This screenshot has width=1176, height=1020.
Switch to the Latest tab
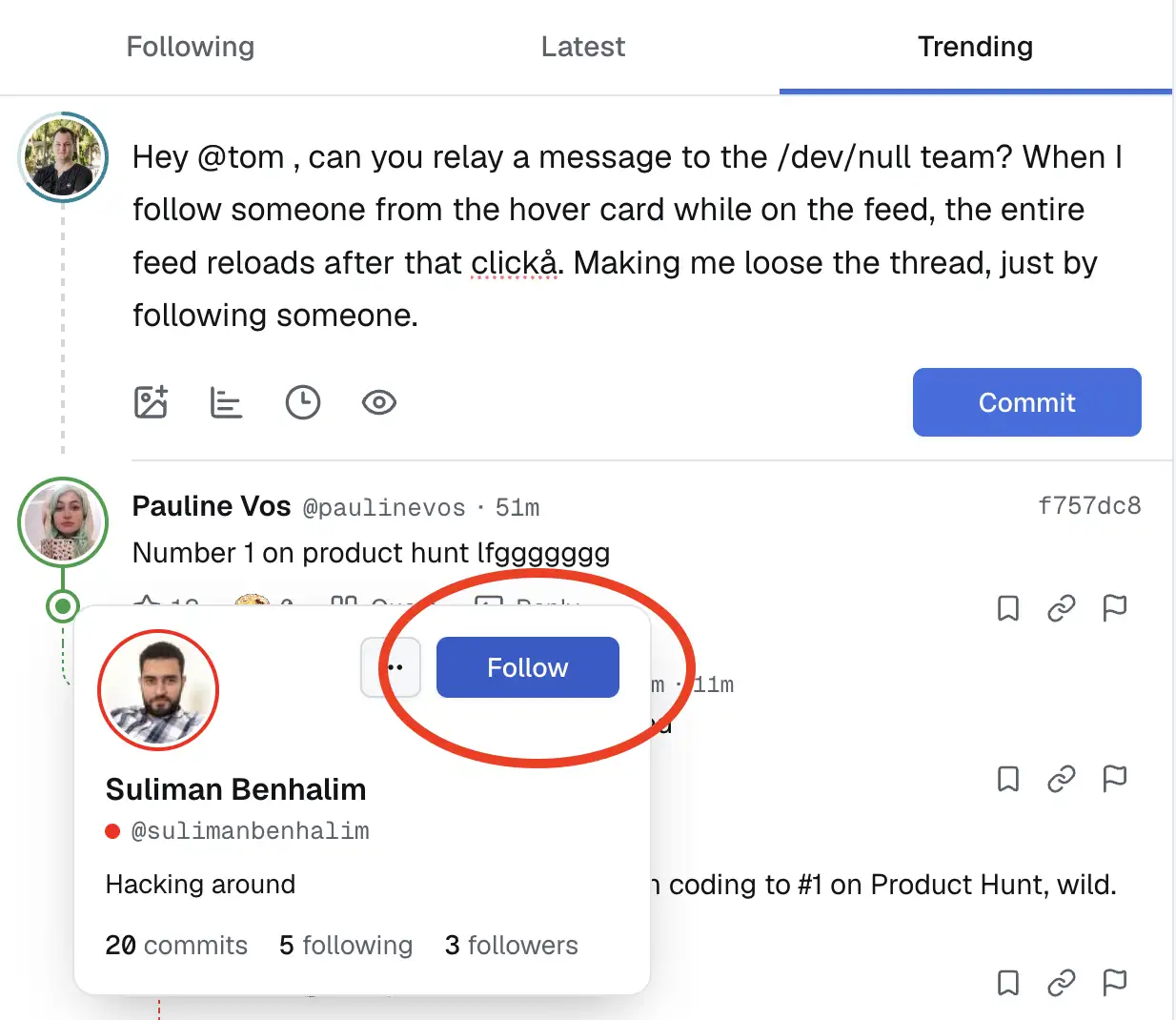[583, 47]
